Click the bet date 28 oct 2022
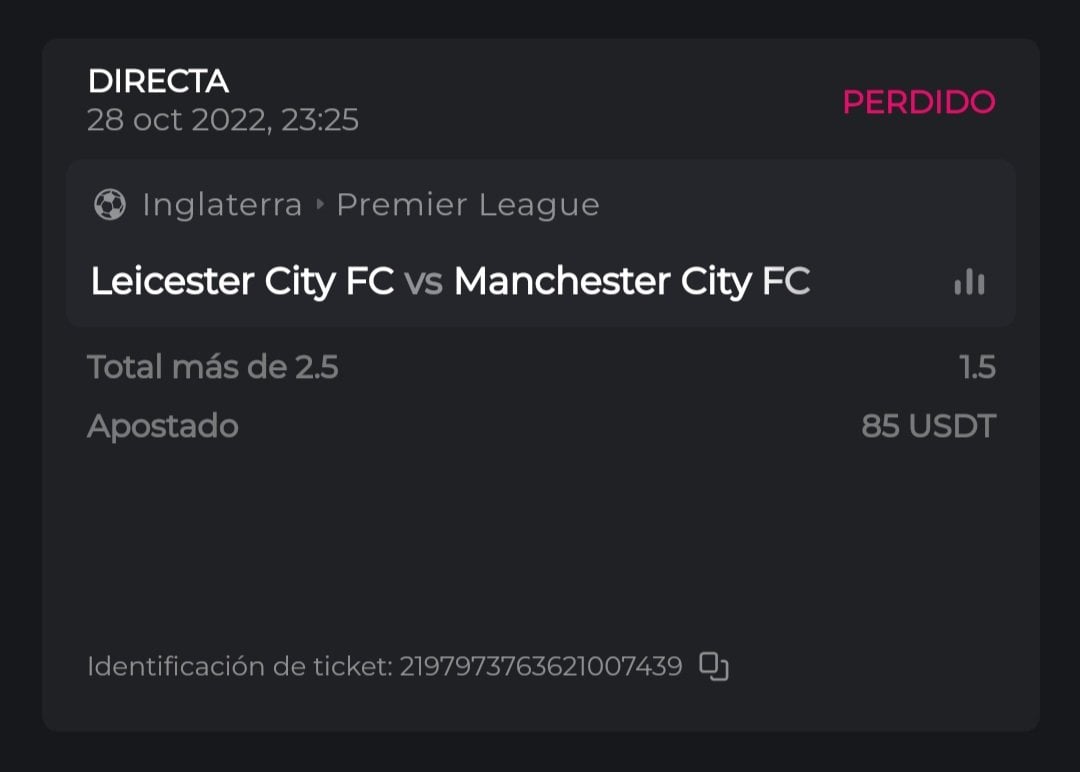 coord(176,120)
